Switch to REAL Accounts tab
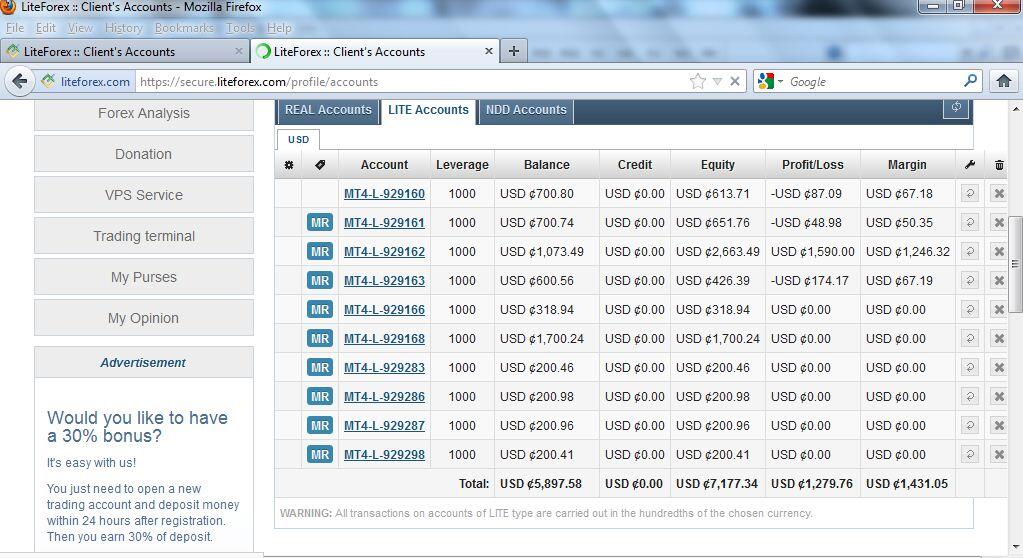The width and height of the screenshot is (1023, 558). [328, 110]
